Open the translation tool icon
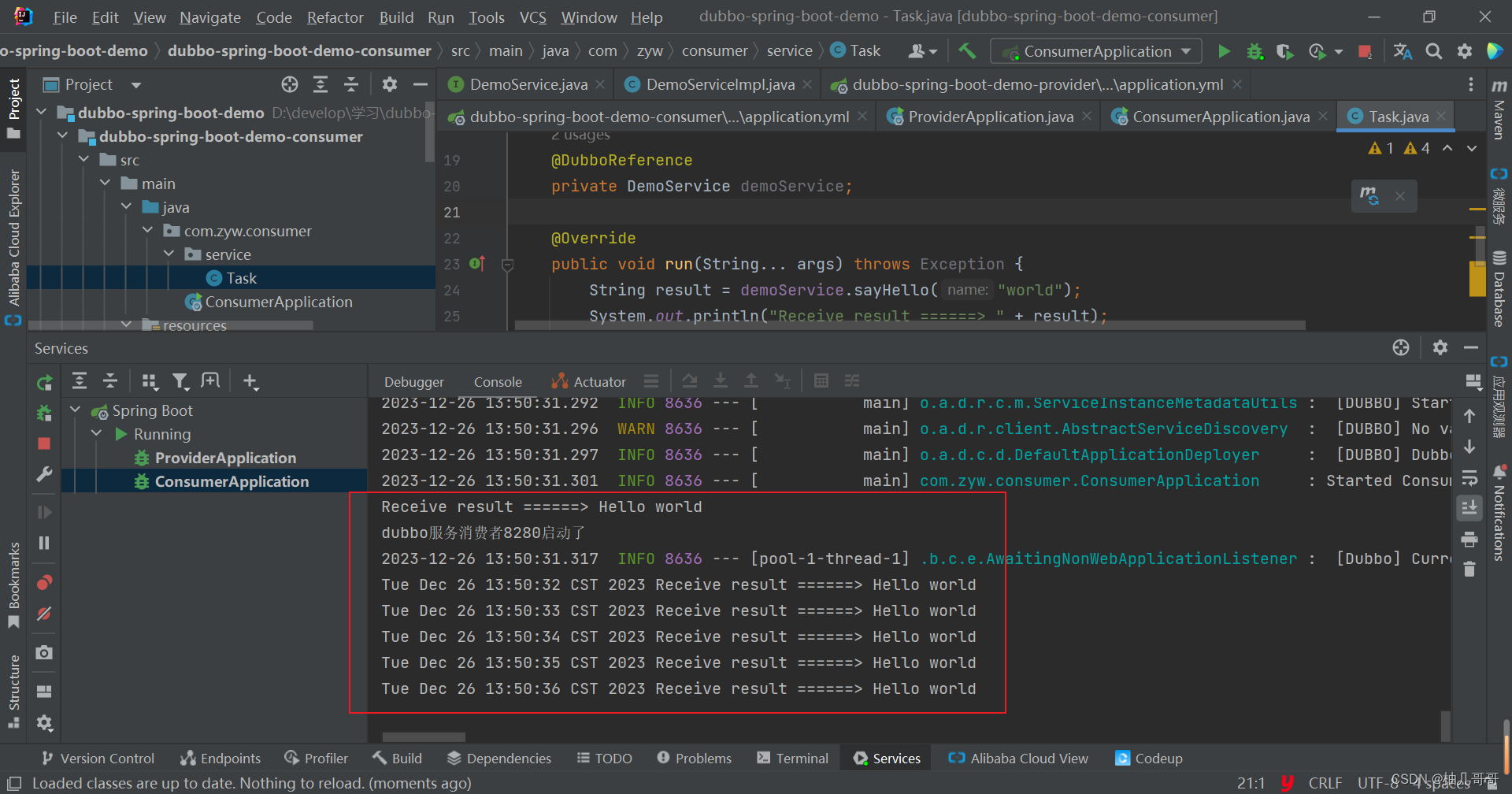This screenshot has width=1512, height=794. (x=1403, y=51)
